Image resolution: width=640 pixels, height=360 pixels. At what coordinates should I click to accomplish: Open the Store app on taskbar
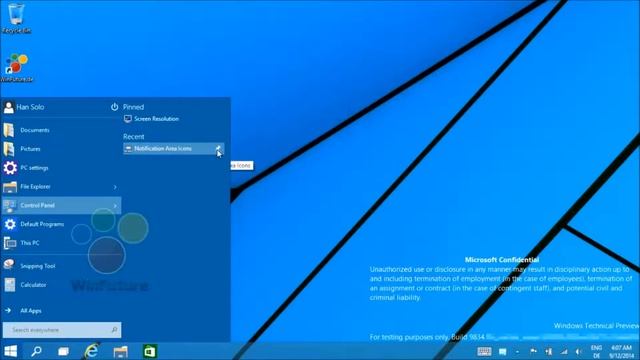(150, 351)
